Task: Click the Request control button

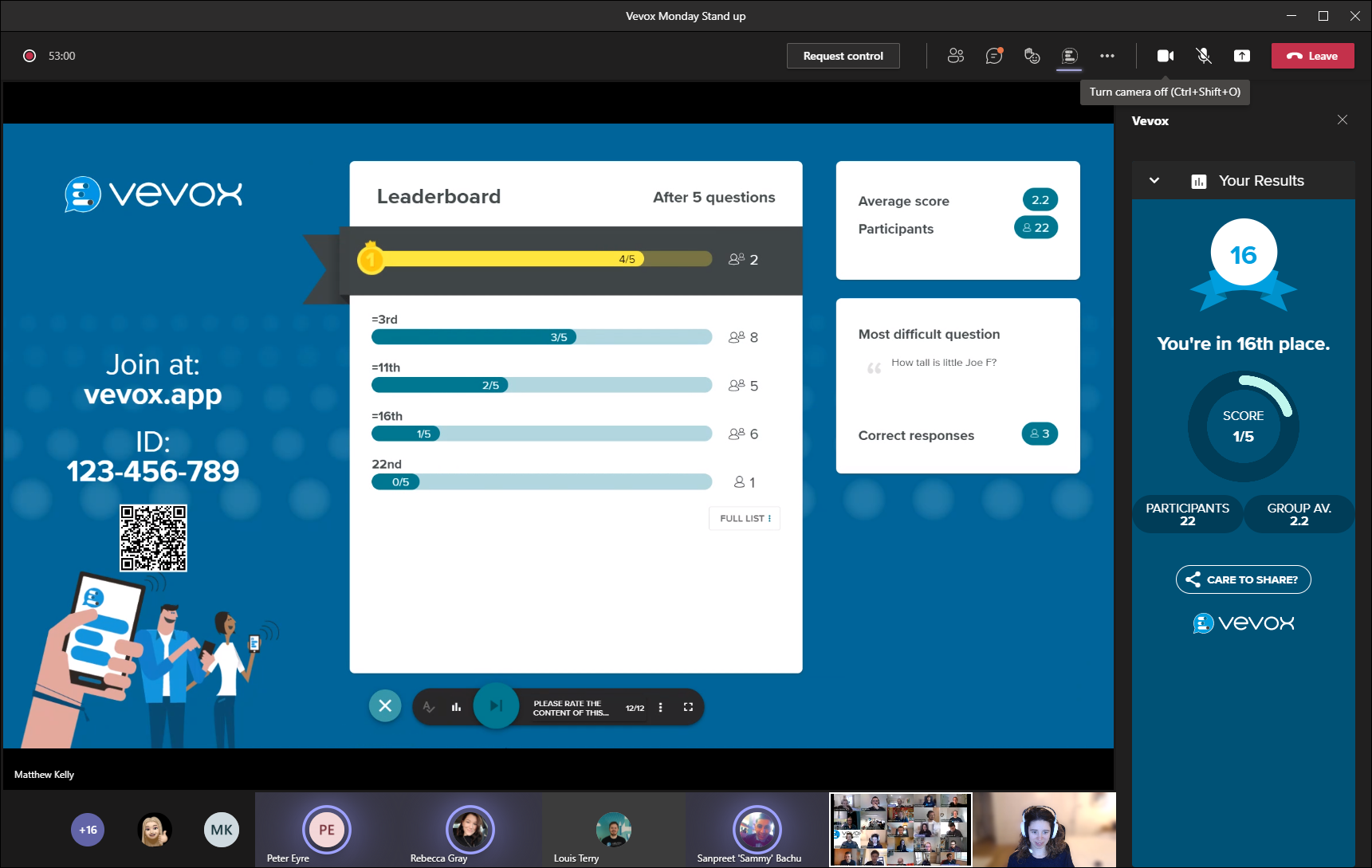Action: coord(843,56)
